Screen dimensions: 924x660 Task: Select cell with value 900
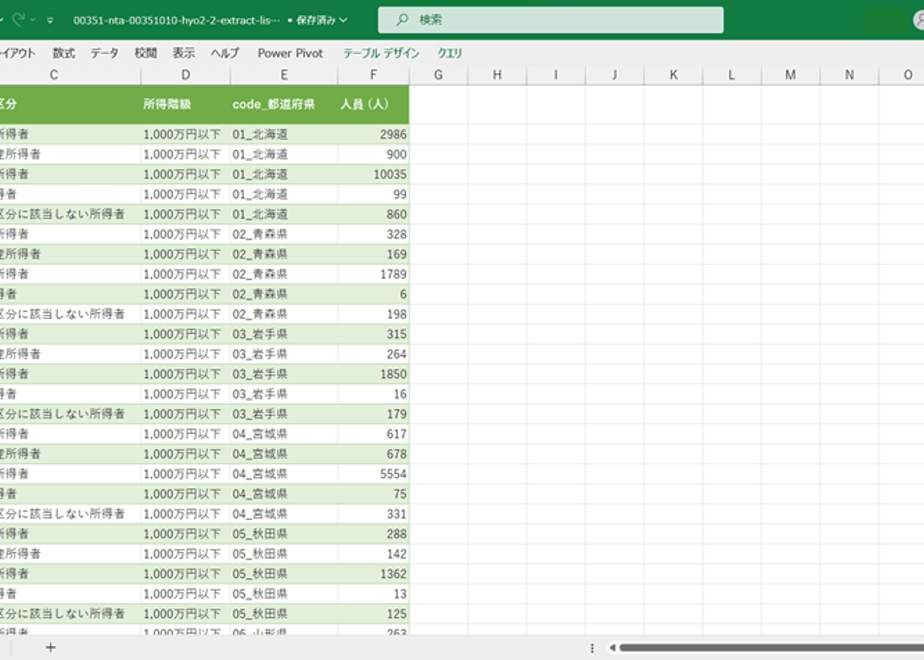[374, 154]
